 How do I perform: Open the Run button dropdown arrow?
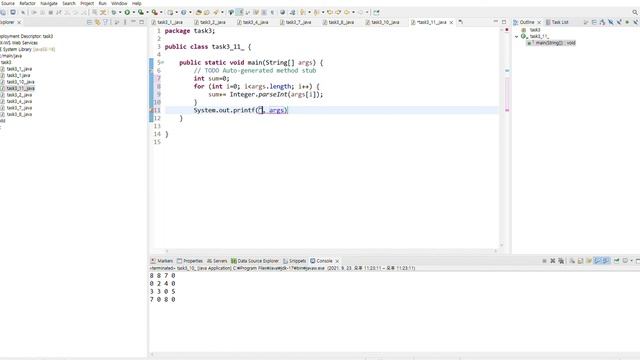(x=133, y=12)
